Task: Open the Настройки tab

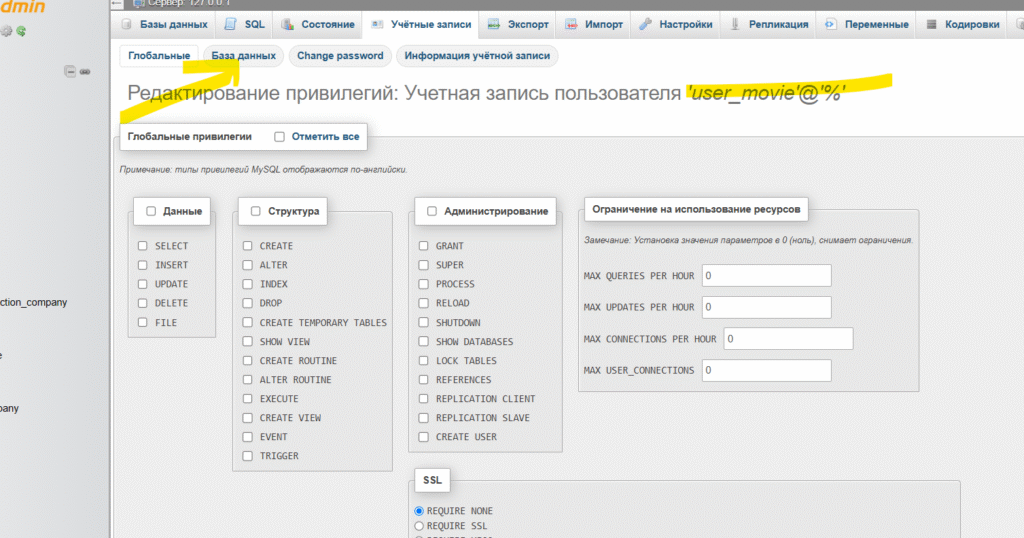Action: 676,24
